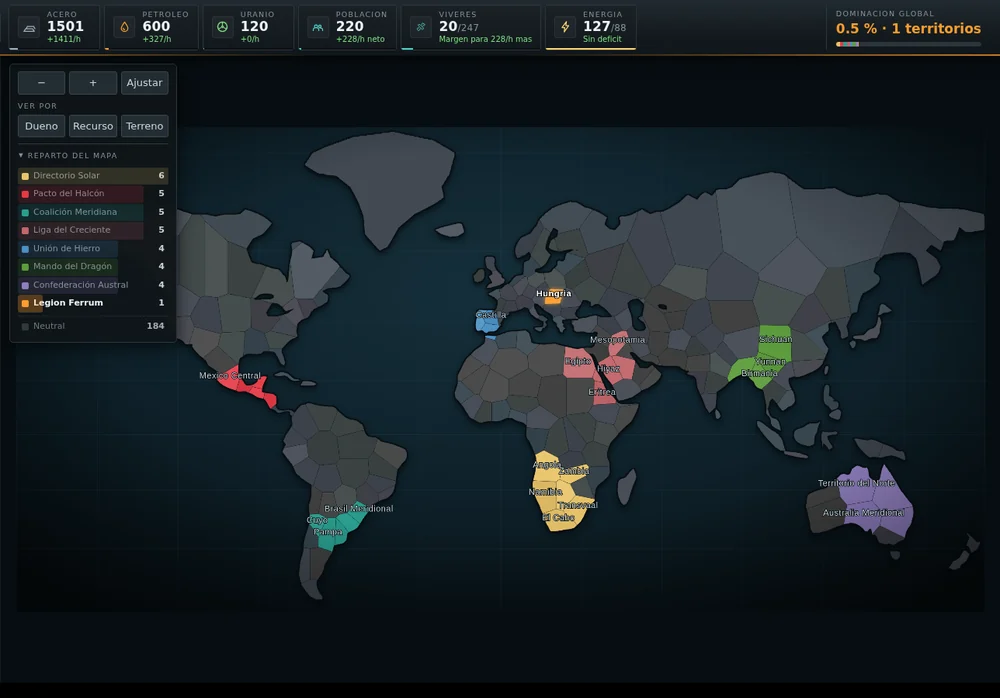Click the Poblacion people icon

pos(318,27)
